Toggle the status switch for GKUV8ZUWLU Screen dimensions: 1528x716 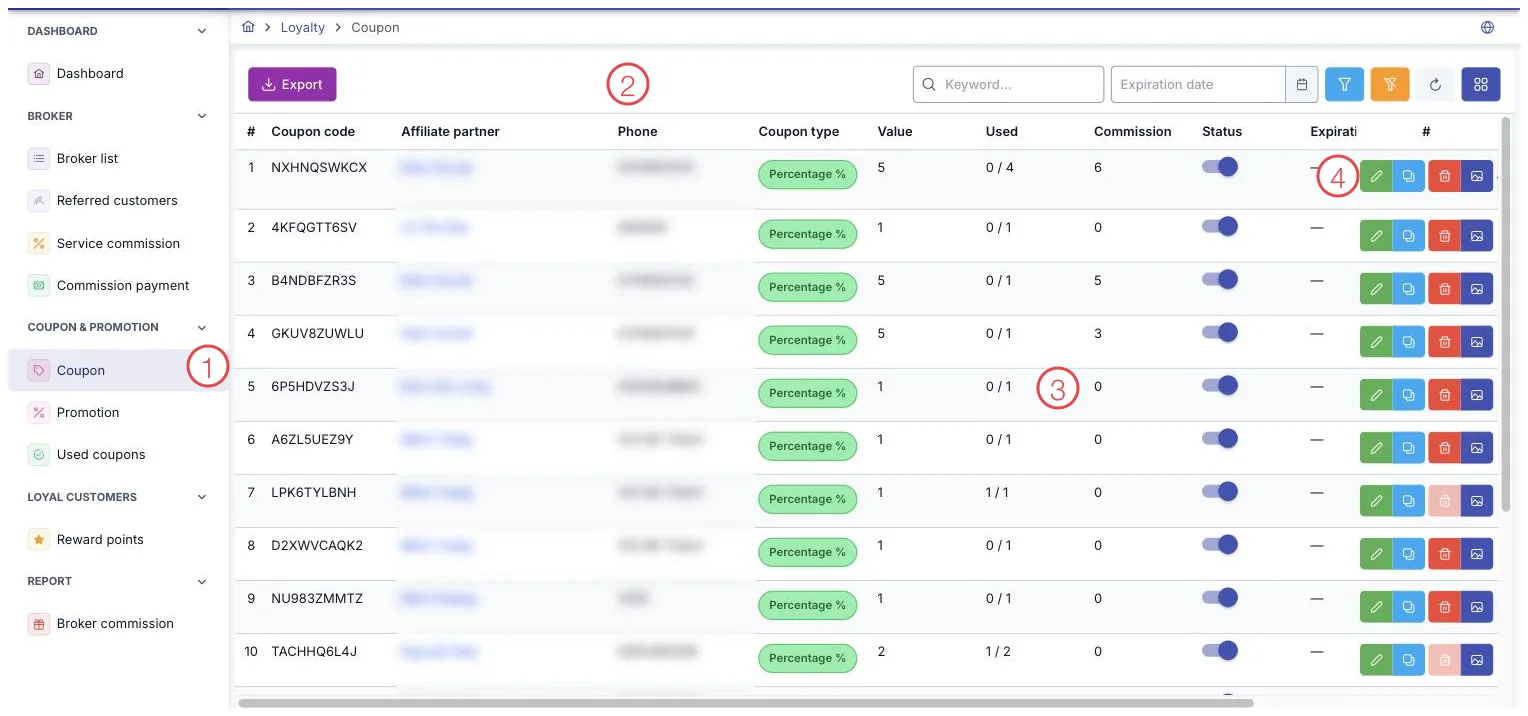(x=1220, y=333)
